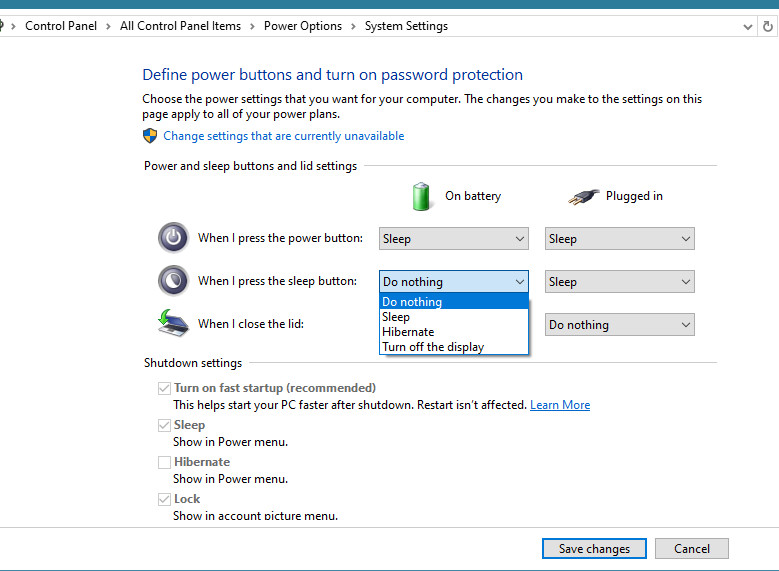Viewport: 779px width, 571px height.
Task: Open Change settings currently unavailable link
Action: 284,136
